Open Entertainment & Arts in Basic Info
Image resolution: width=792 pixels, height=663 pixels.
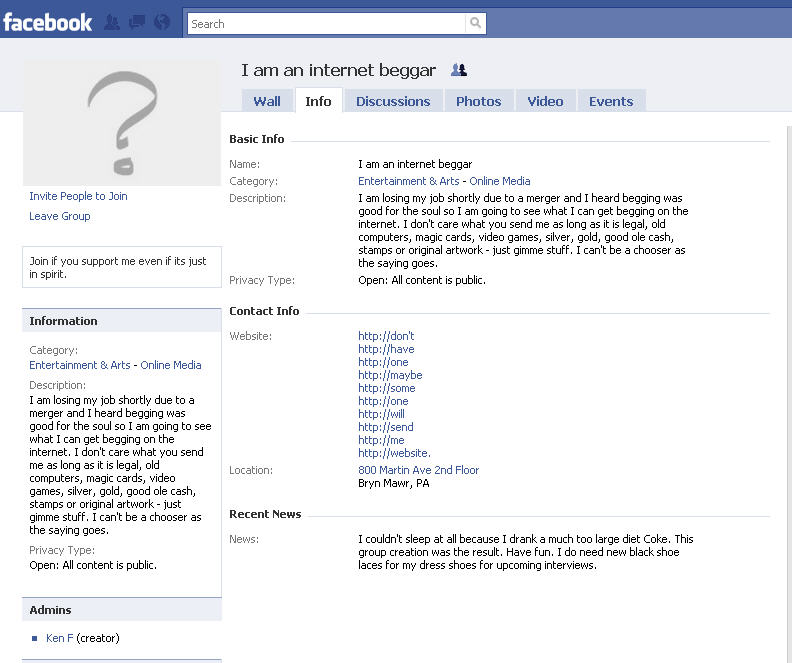[x=409, y=181]
